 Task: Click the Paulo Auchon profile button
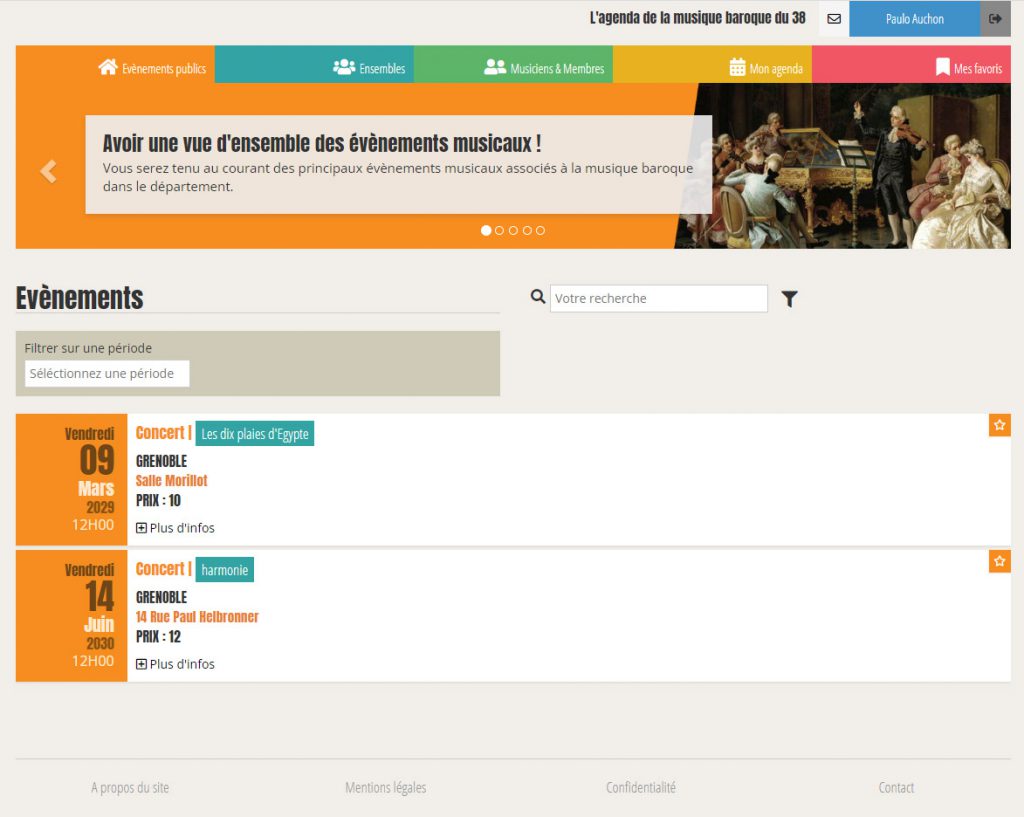tap(914, 19)
